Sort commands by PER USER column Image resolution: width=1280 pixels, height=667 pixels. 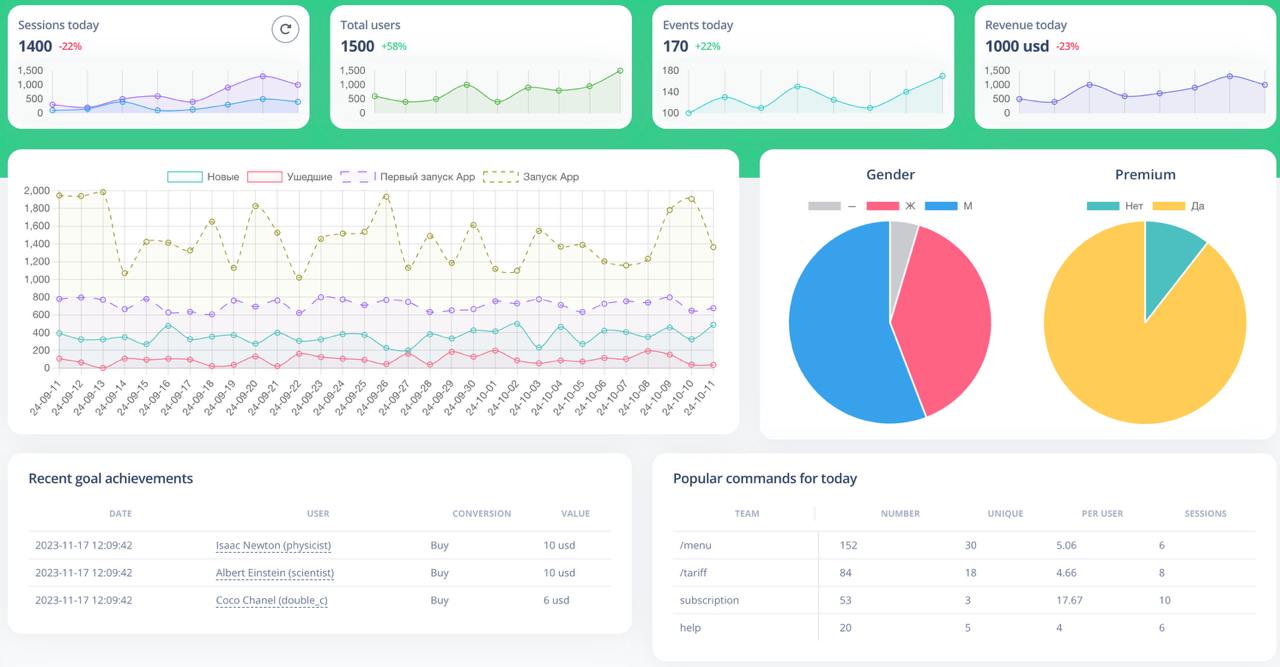point(1102,514)
